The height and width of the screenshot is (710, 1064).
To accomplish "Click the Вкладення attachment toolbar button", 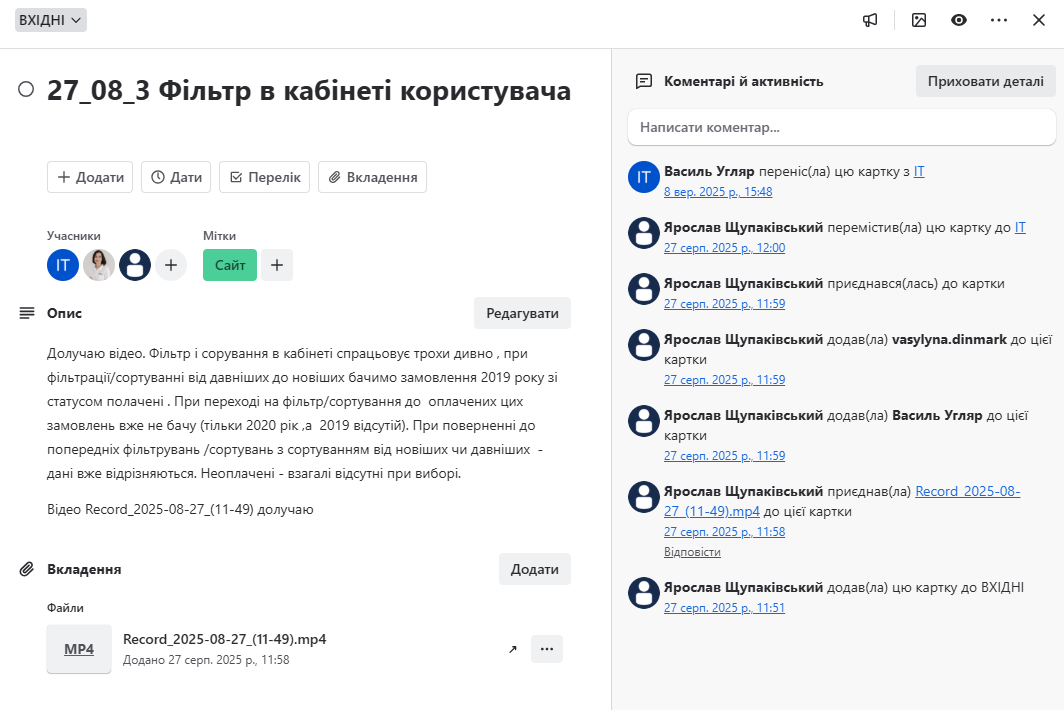I will click(x=373, y=177).
